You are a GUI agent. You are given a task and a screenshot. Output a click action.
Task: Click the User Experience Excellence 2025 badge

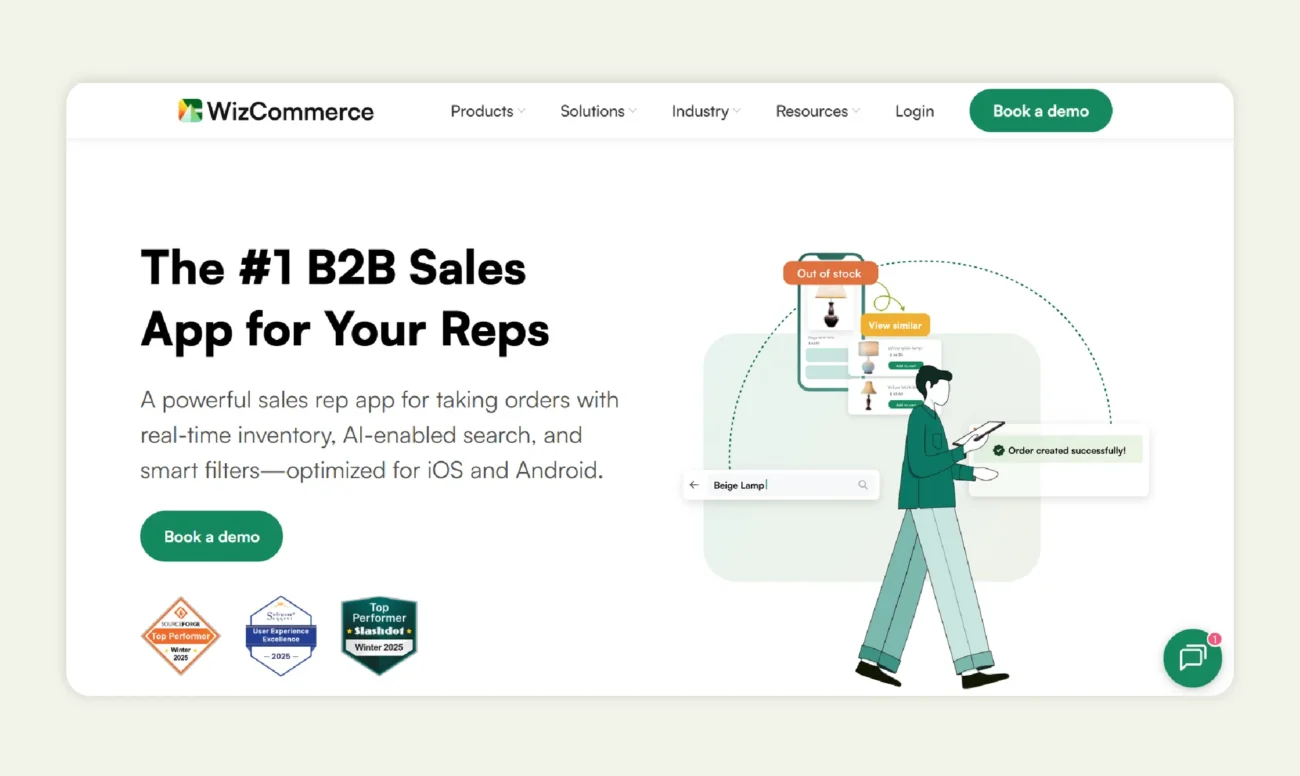280,635
